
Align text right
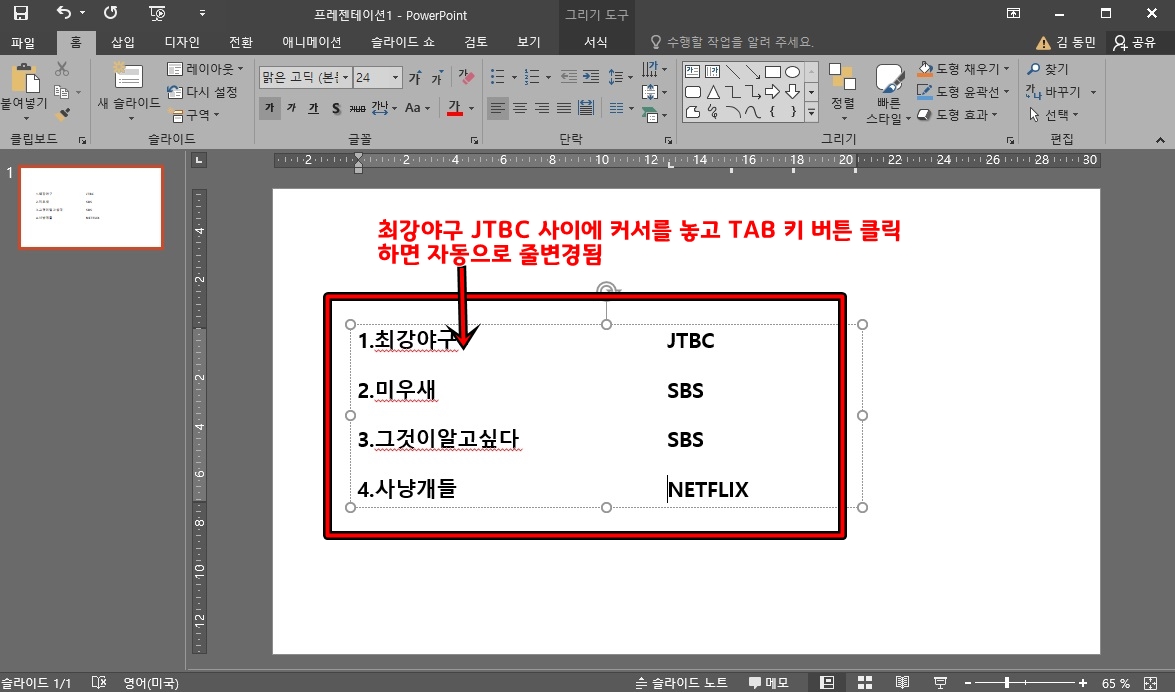542,108
